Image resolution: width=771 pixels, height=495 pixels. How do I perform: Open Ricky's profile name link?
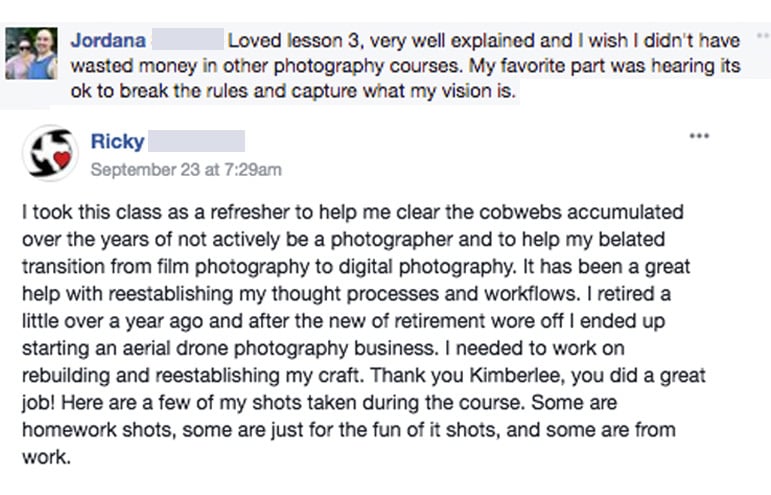coord(117,142)
